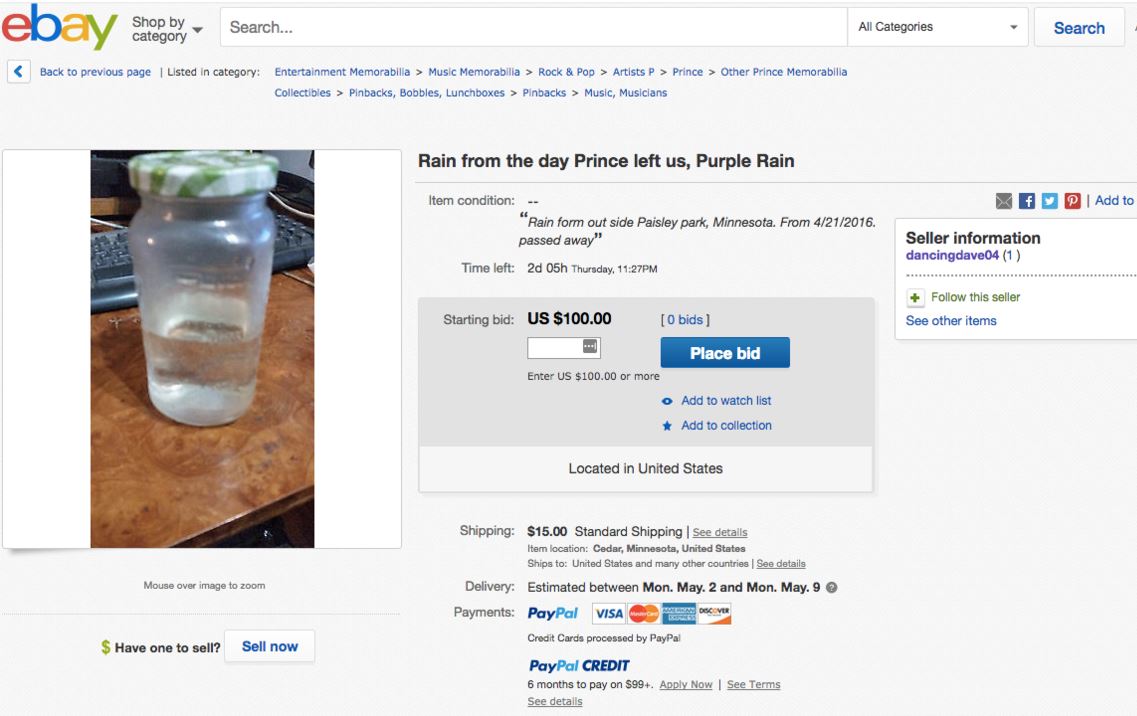Share listing on Facebook icon
The width and height of the screenshot is (1137, 716).
coord(1027,201)
